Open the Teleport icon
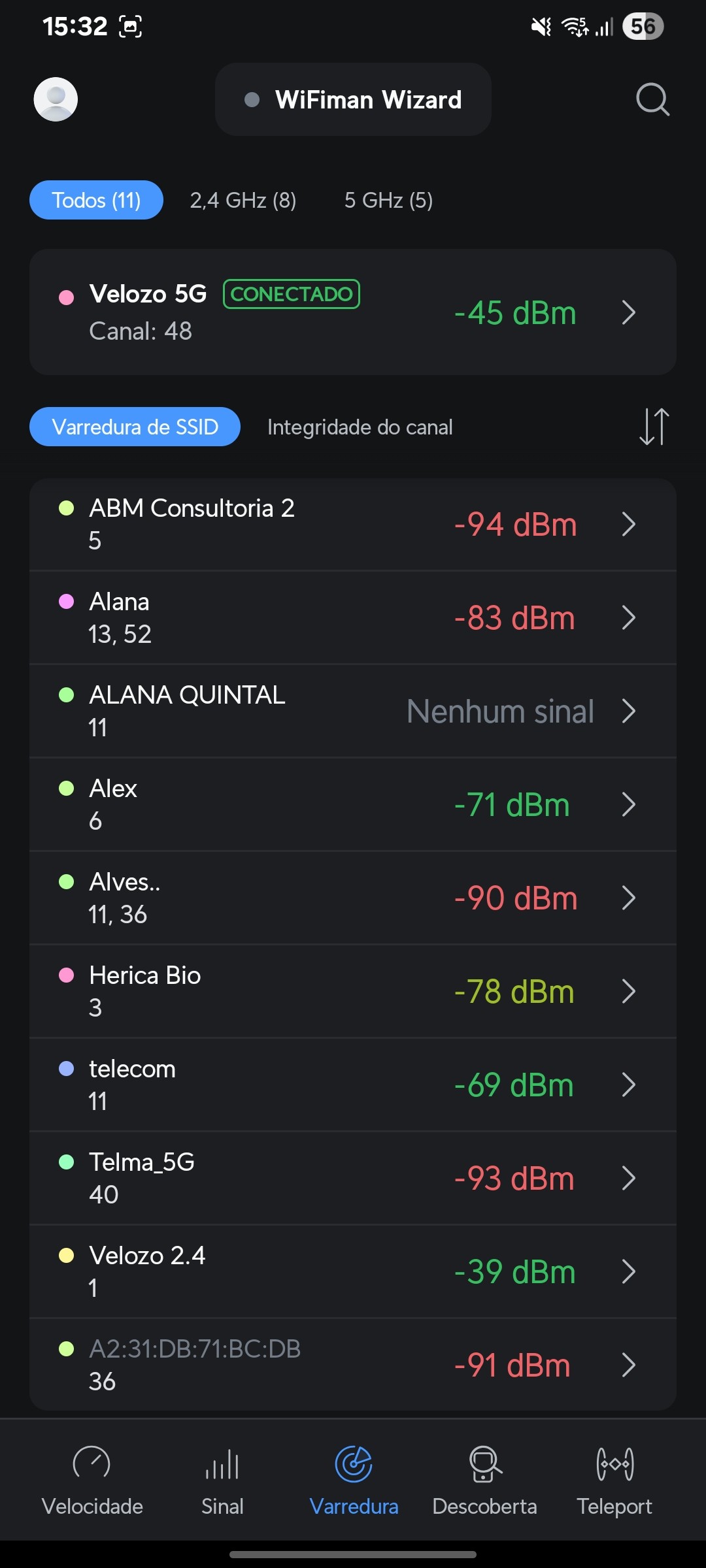This screenshot has height=1568, width=706. tap(614, 1463)
